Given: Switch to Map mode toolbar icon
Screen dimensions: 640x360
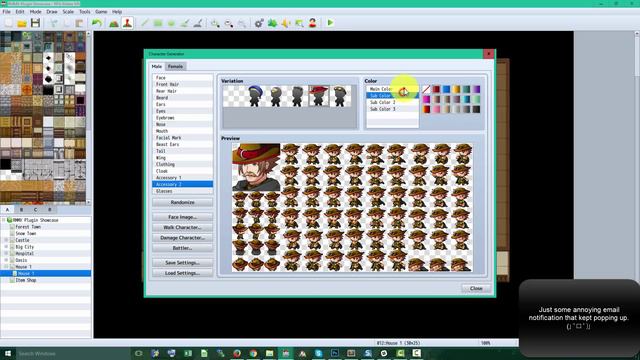Looking at the screenshot, I should point(114,23).
